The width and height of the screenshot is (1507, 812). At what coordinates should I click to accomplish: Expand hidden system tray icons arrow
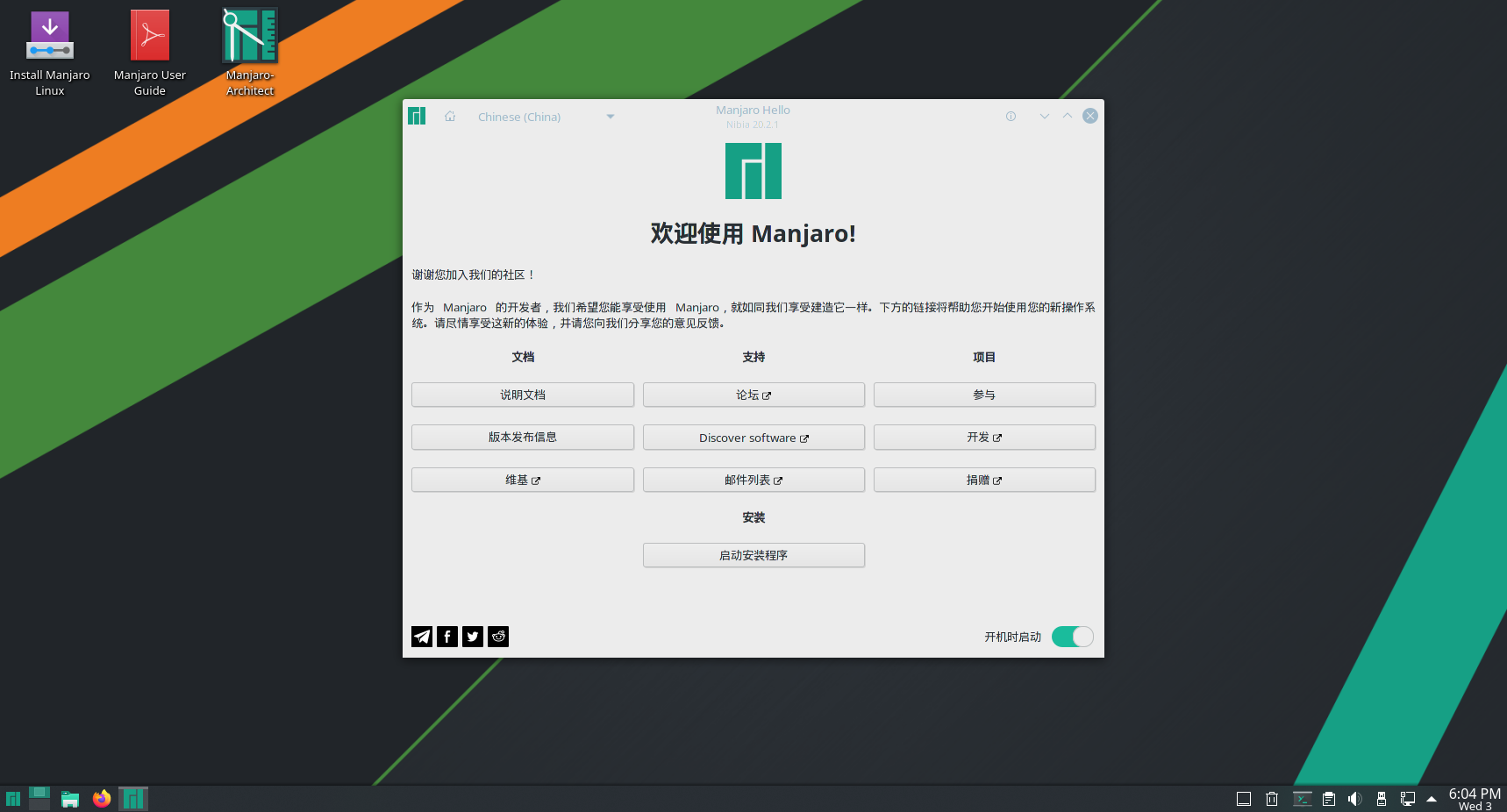tap(1432, 799)
